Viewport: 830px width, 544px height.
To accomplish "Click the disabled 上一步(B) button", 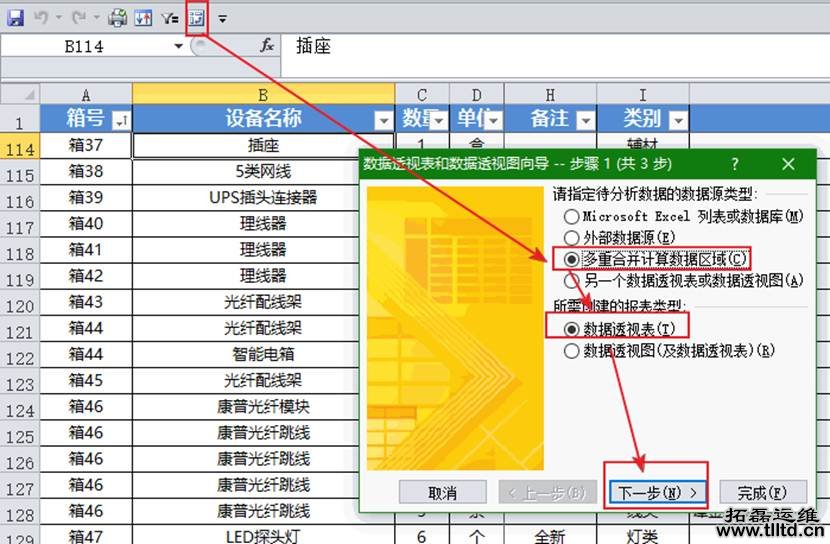I will [547, 493].
